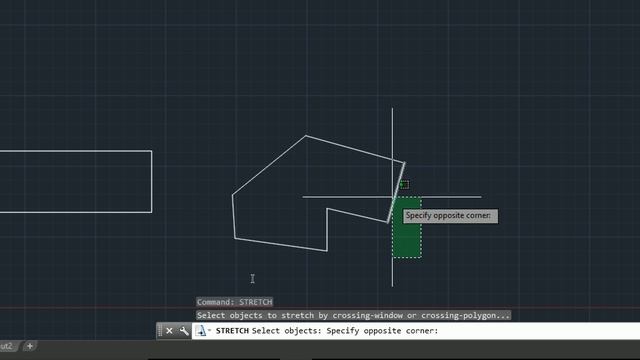Screen dimensions: 640x360
Task: Click the bold STRETCH word in command line
Action: tap(232, 331)
